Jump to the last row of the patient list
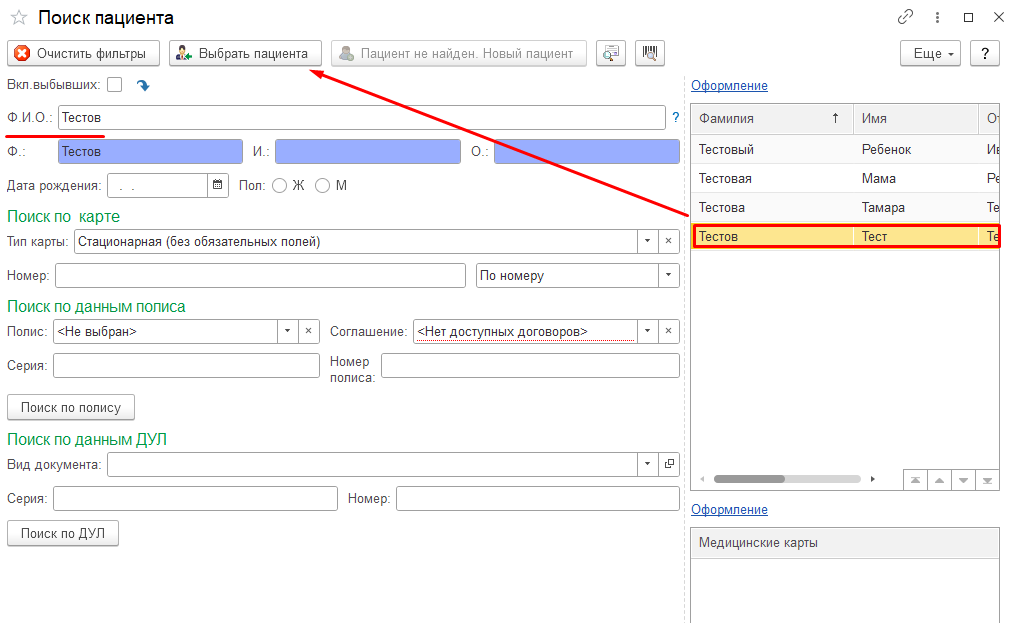Screen dimensions: 1011x623 (x=987, y=480)
